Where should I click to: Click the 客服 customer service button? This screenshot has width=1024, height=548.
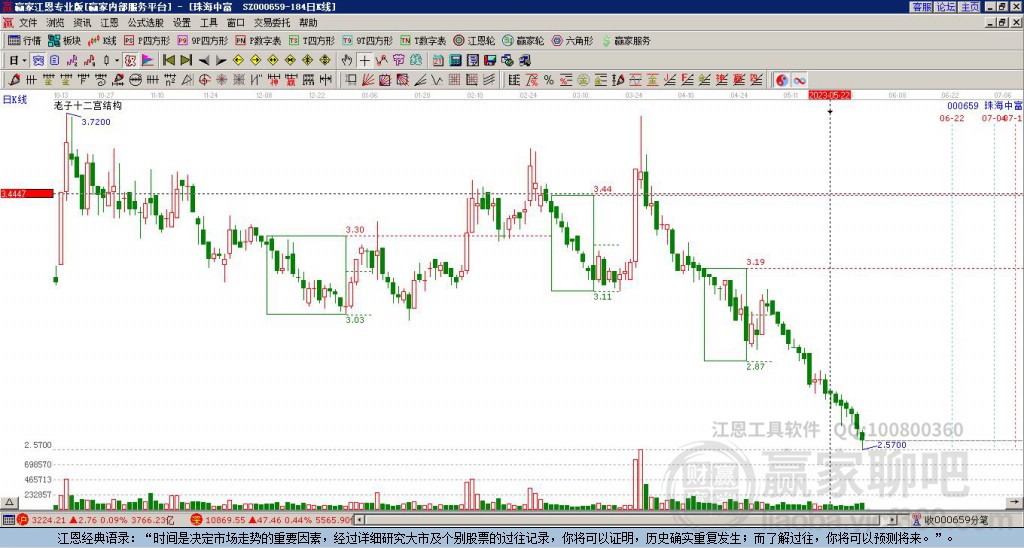[921, 7]
